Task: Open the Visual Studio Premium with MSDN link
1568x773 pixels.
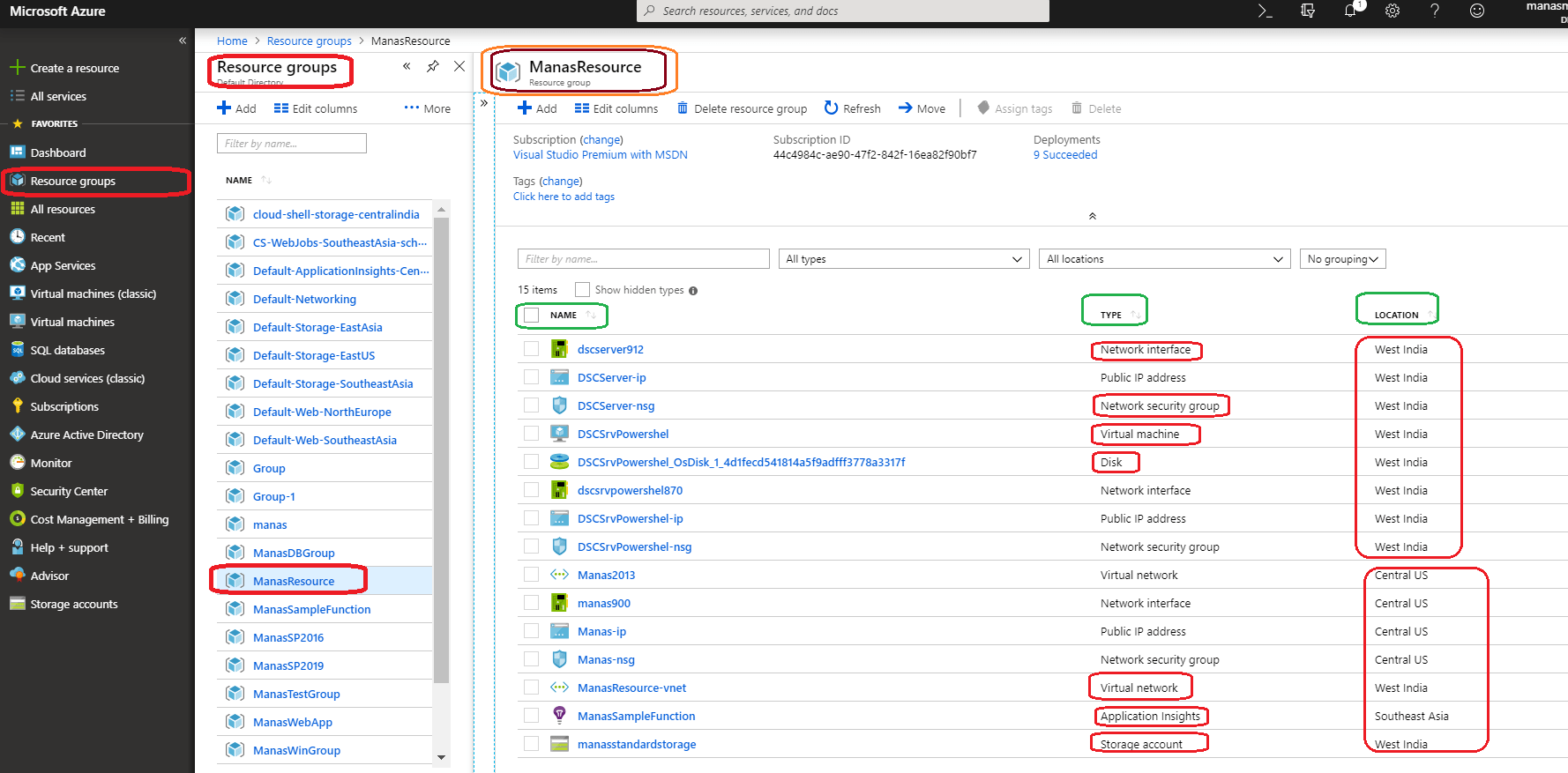Action: point(600,154)
